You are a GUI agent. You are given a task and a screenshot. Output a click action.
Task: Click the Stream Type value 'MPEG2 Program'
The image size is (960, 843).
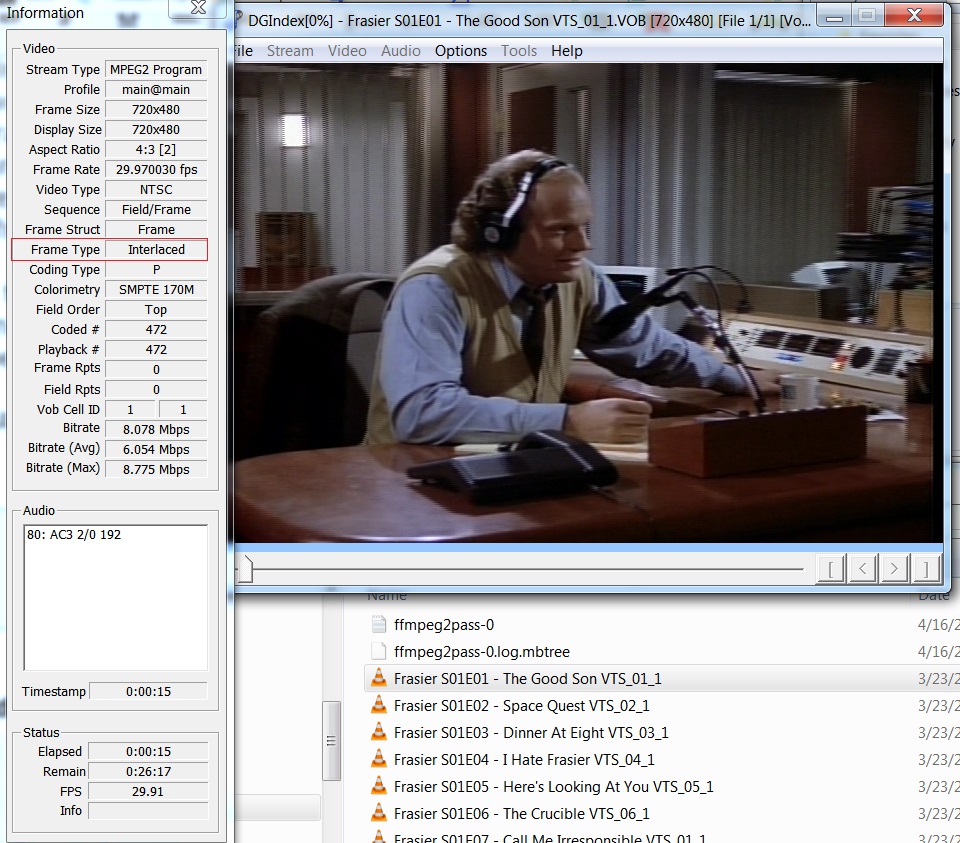point(156,70)
